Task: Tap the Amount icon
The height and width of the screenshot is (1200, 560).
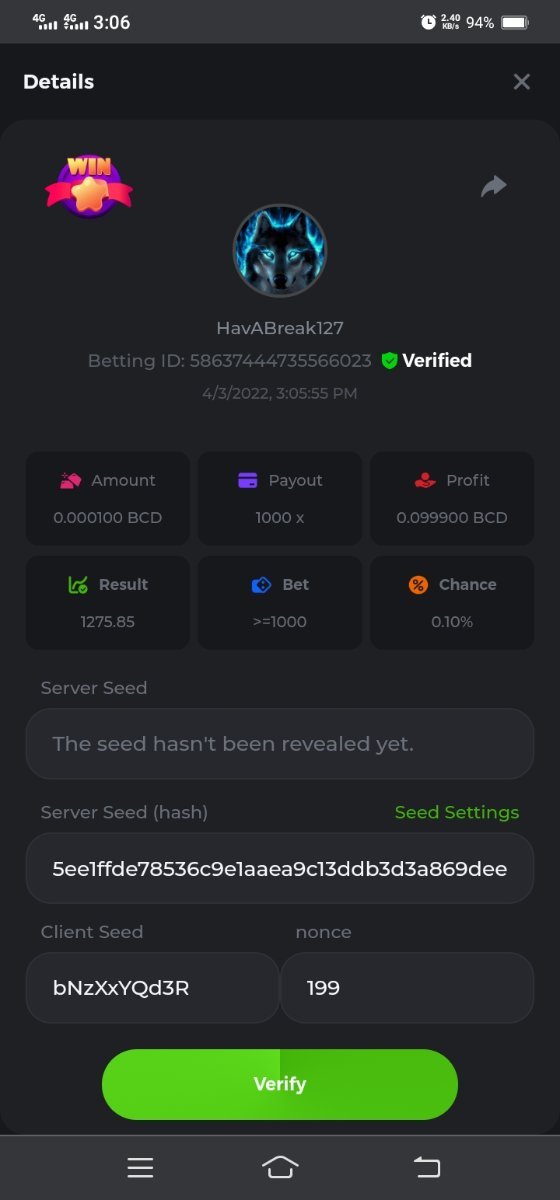Action: tap(70, 480)
